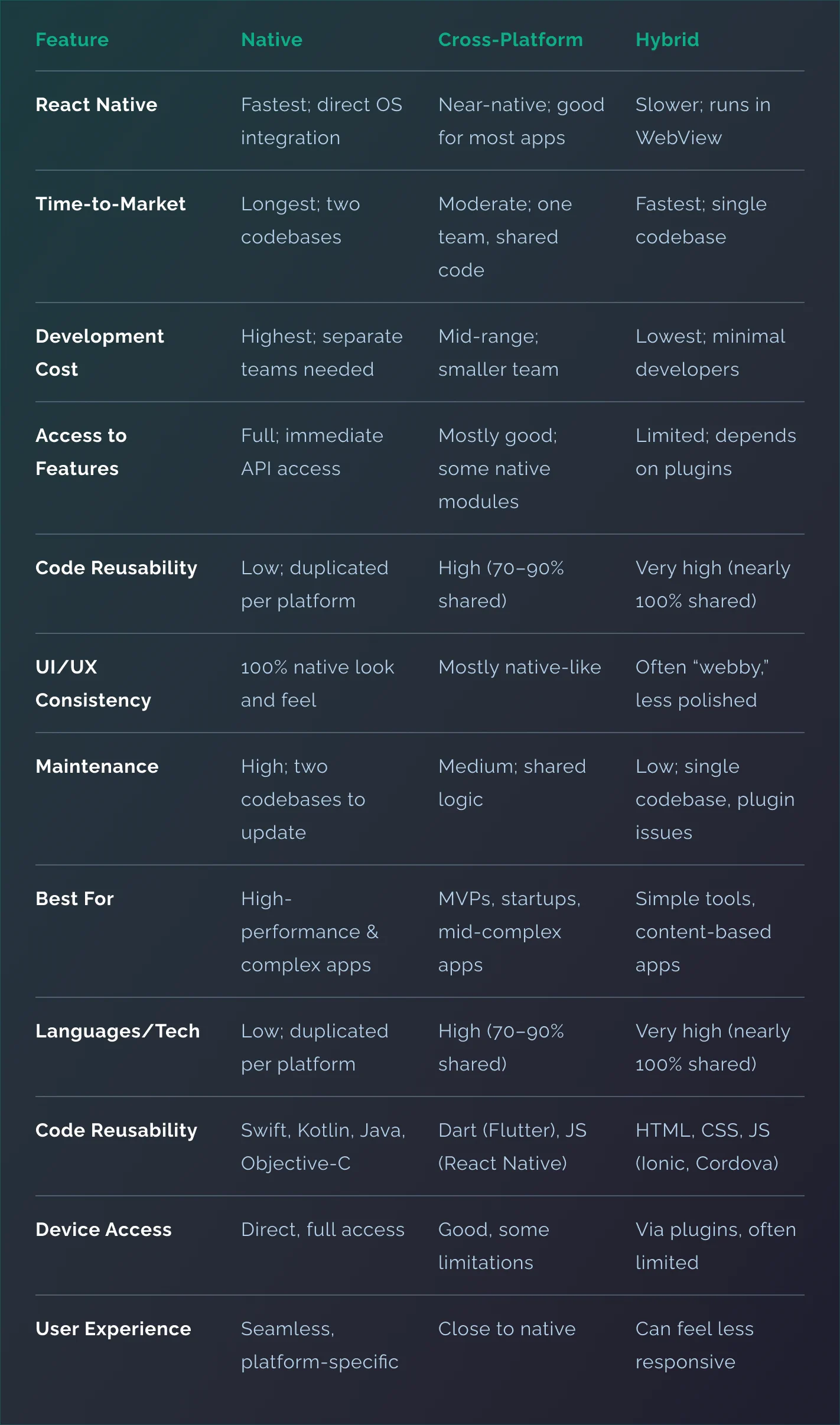Select the Best For row label
This screenshot has height=1425, width=840.
coord(74,899)
